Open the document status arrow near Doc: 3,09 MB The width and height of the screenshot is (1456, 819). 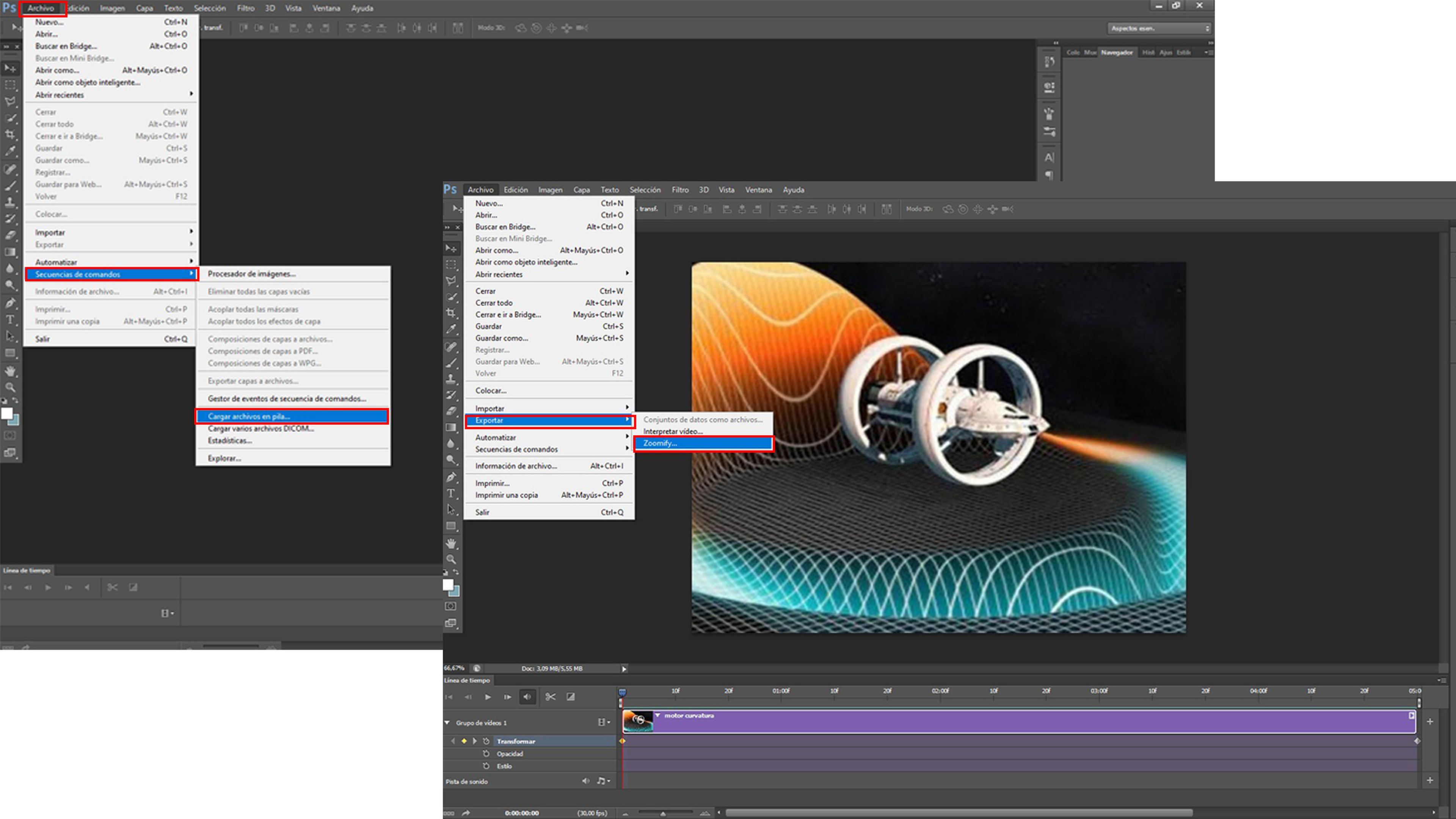click(x=624, y=668)
